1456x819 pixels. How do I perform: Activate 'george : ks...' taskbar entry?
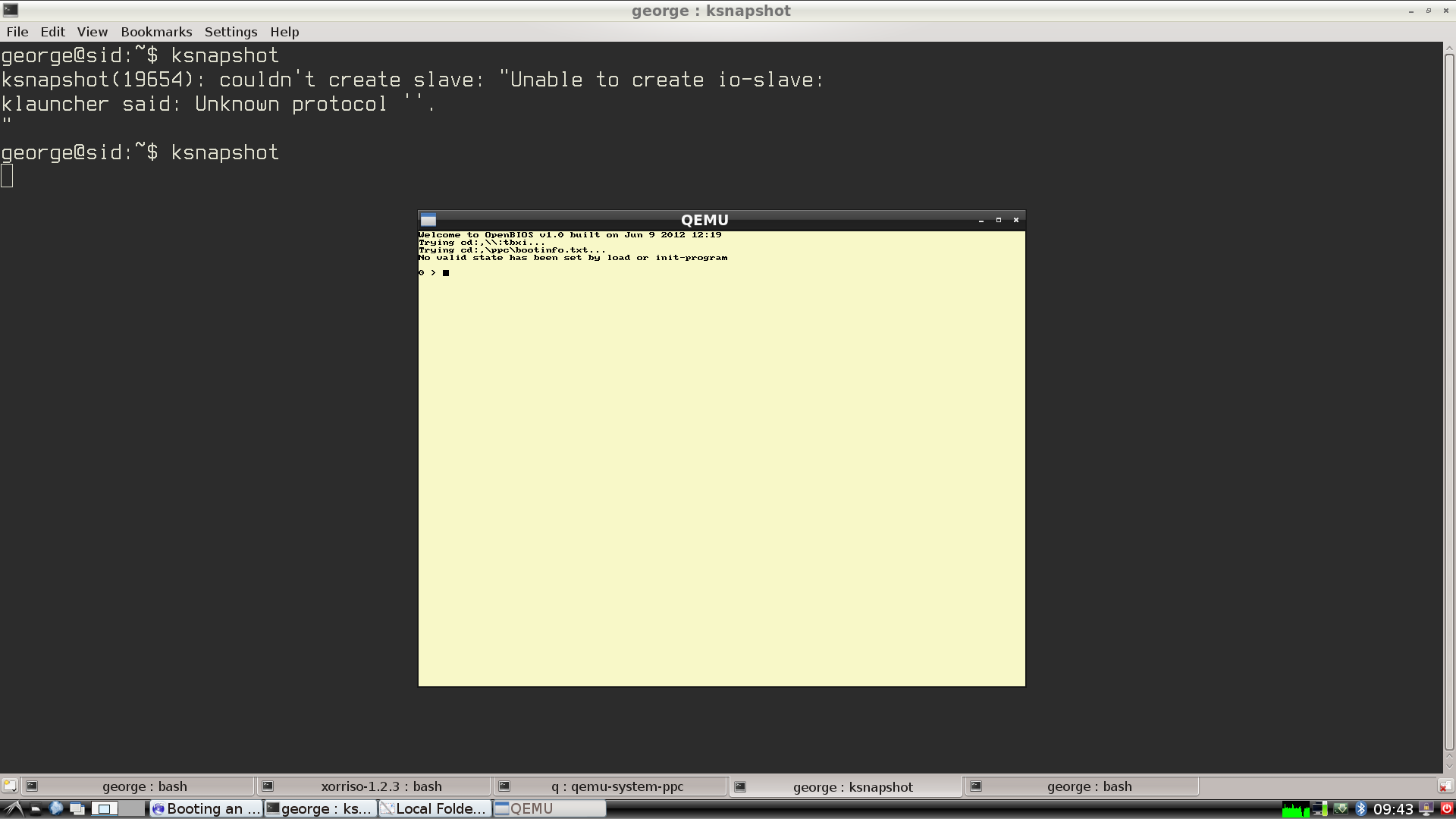(x=320, y=808)
